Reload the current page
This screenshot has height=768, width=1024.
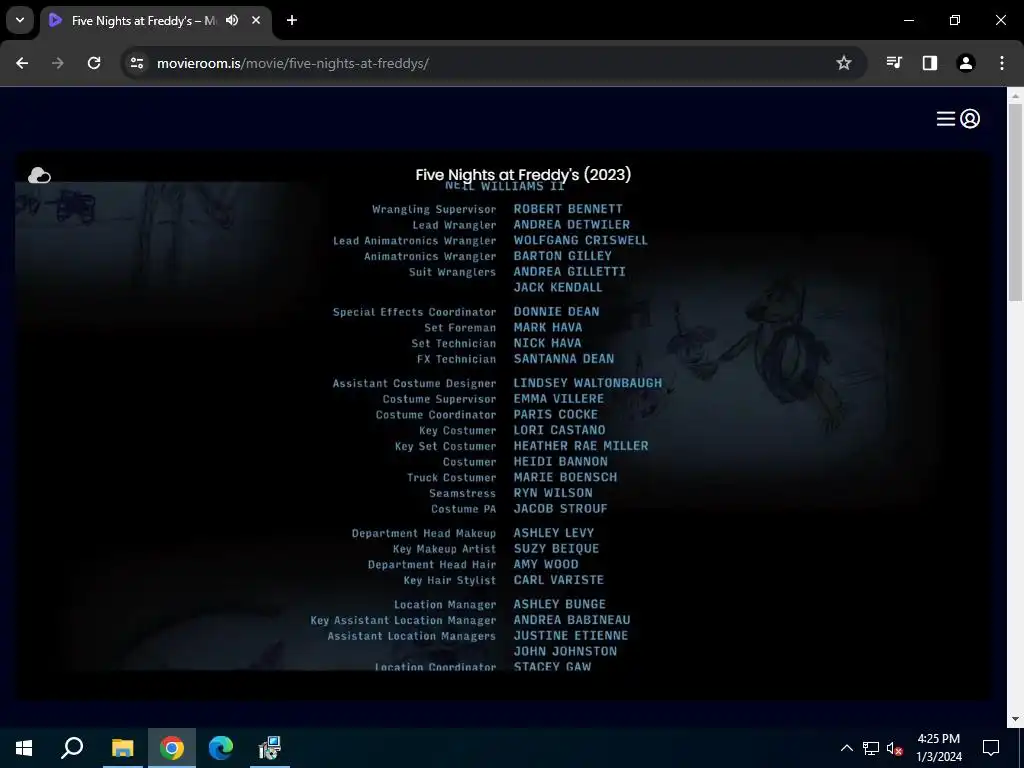[94, 63]
